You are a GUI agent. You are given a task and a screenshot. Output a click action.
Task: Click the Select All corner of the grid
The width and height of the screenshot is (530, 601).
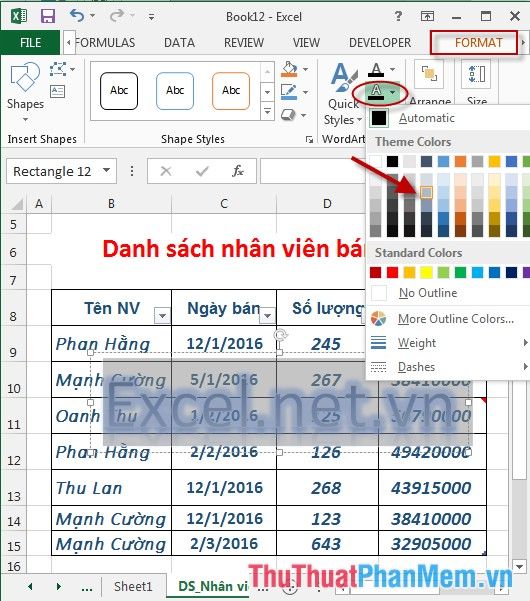click(16, 204)
